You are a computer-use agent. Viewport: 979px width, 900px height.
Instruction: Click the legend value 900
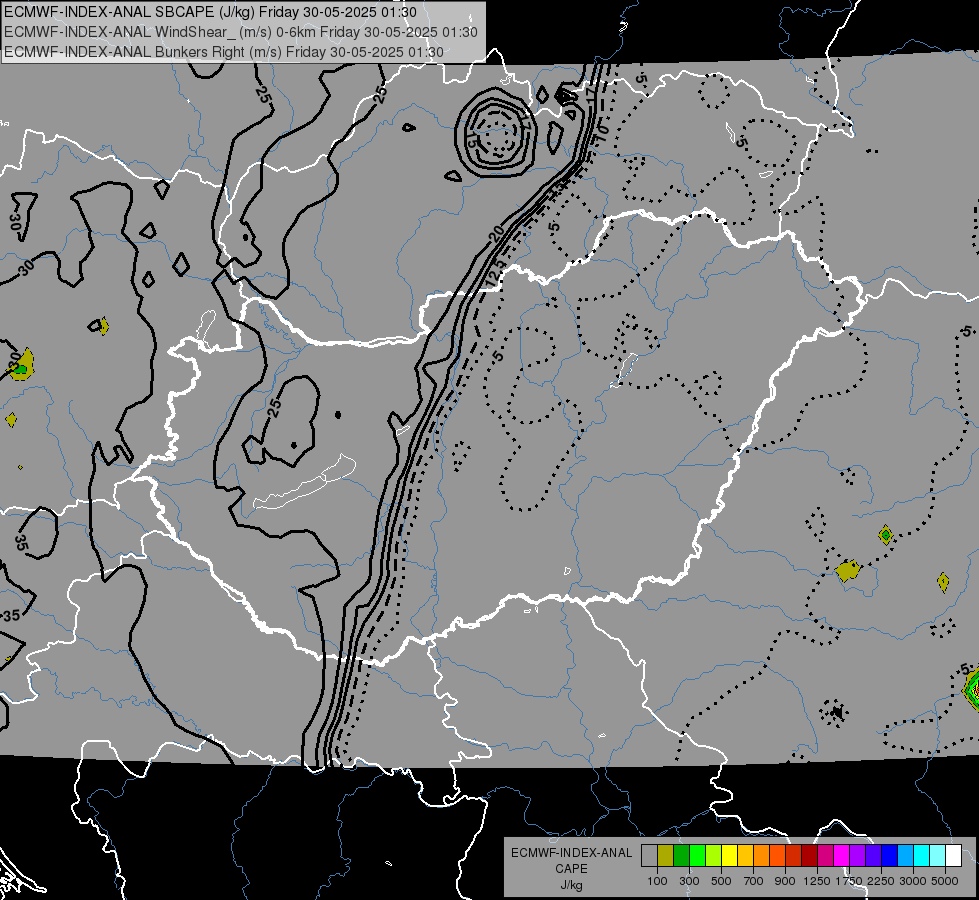point(785,881)
